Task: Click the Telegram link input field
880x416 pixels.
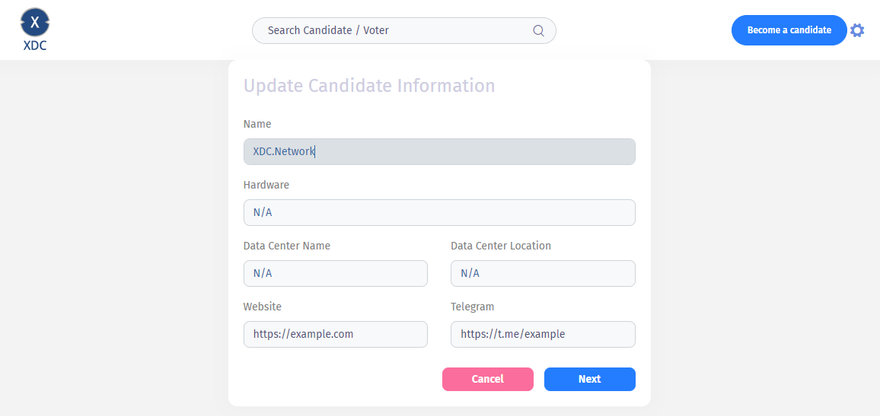Action: (x=543, y=334)
